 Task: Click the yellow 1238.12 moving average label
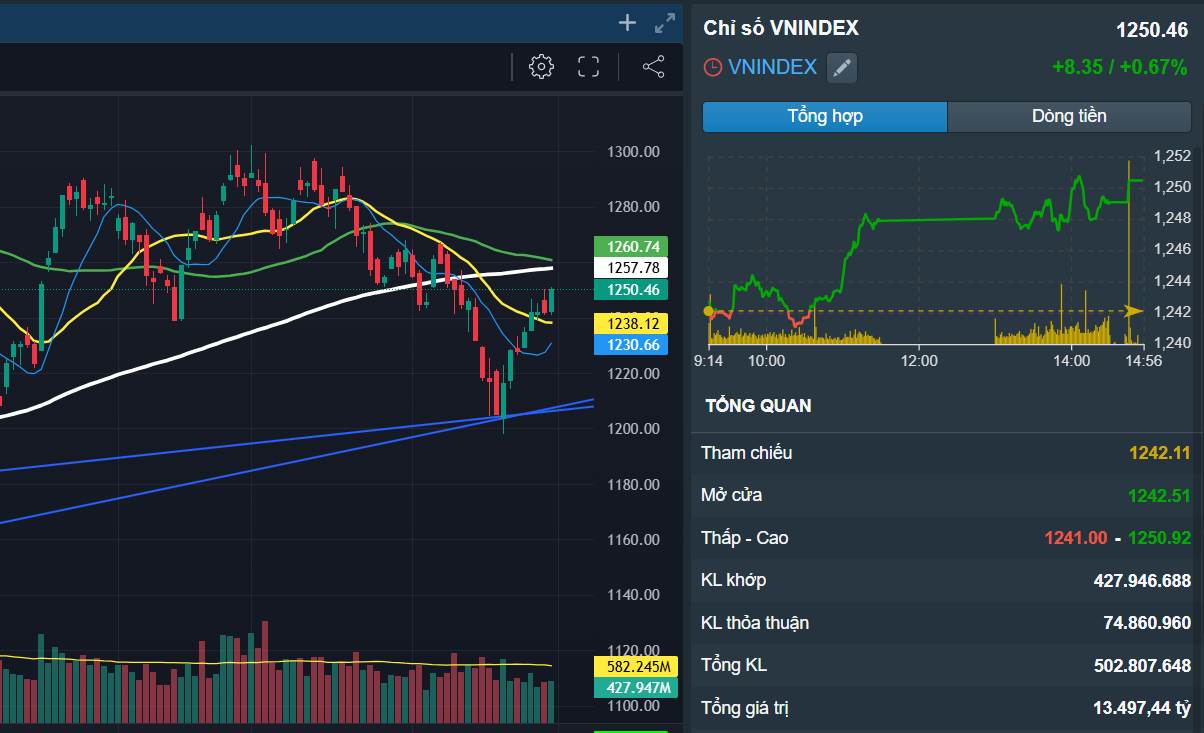coord(629,323)
